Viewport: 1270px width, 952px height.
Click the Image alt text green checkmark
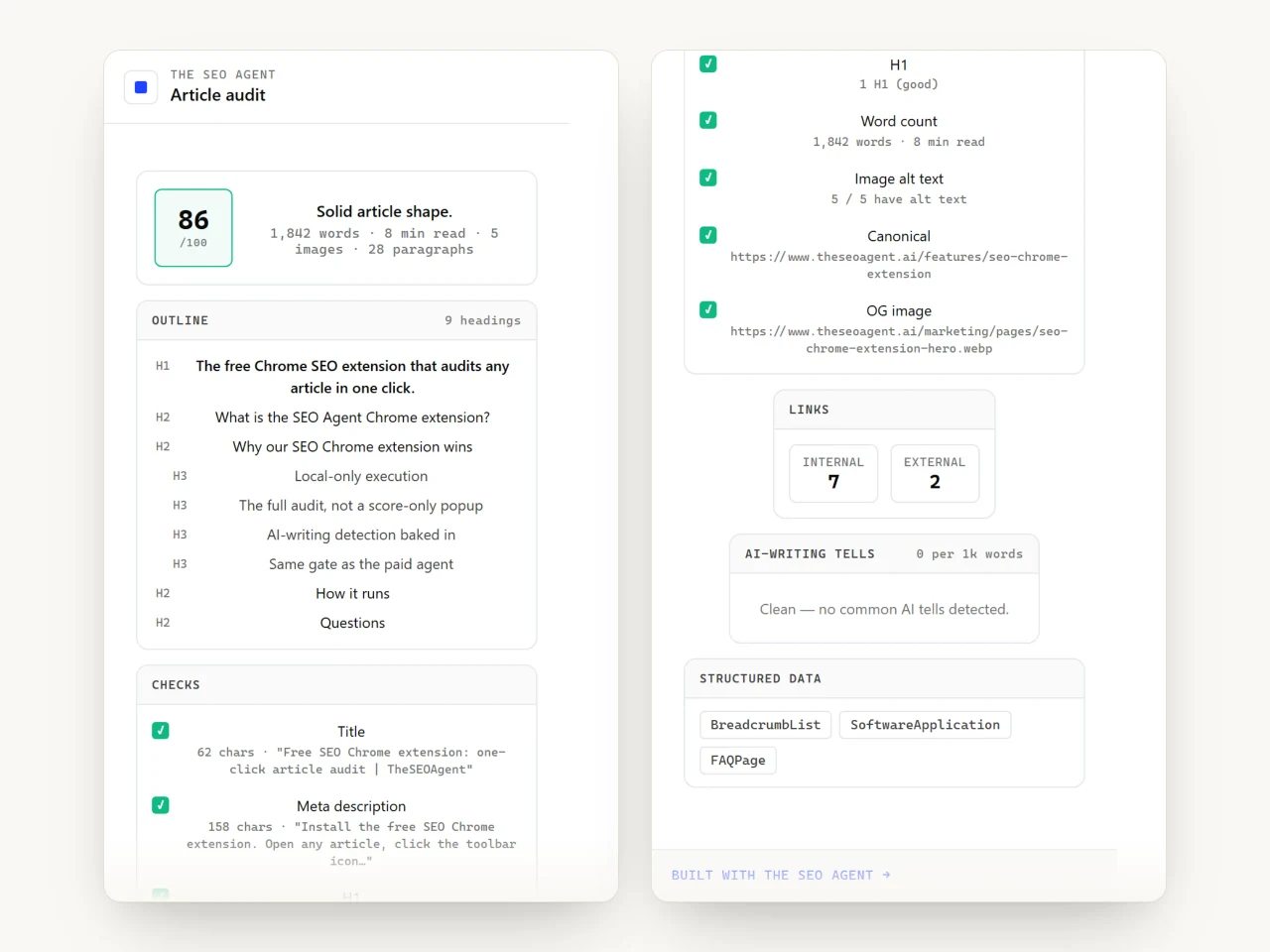click(708, 178)
